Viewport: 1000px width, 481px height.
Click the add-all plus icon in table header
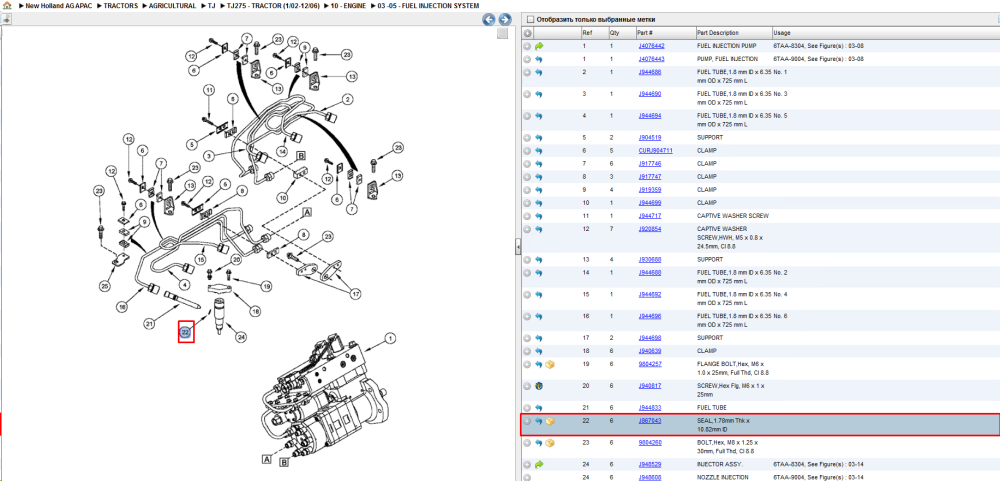[x=527, y=33]
